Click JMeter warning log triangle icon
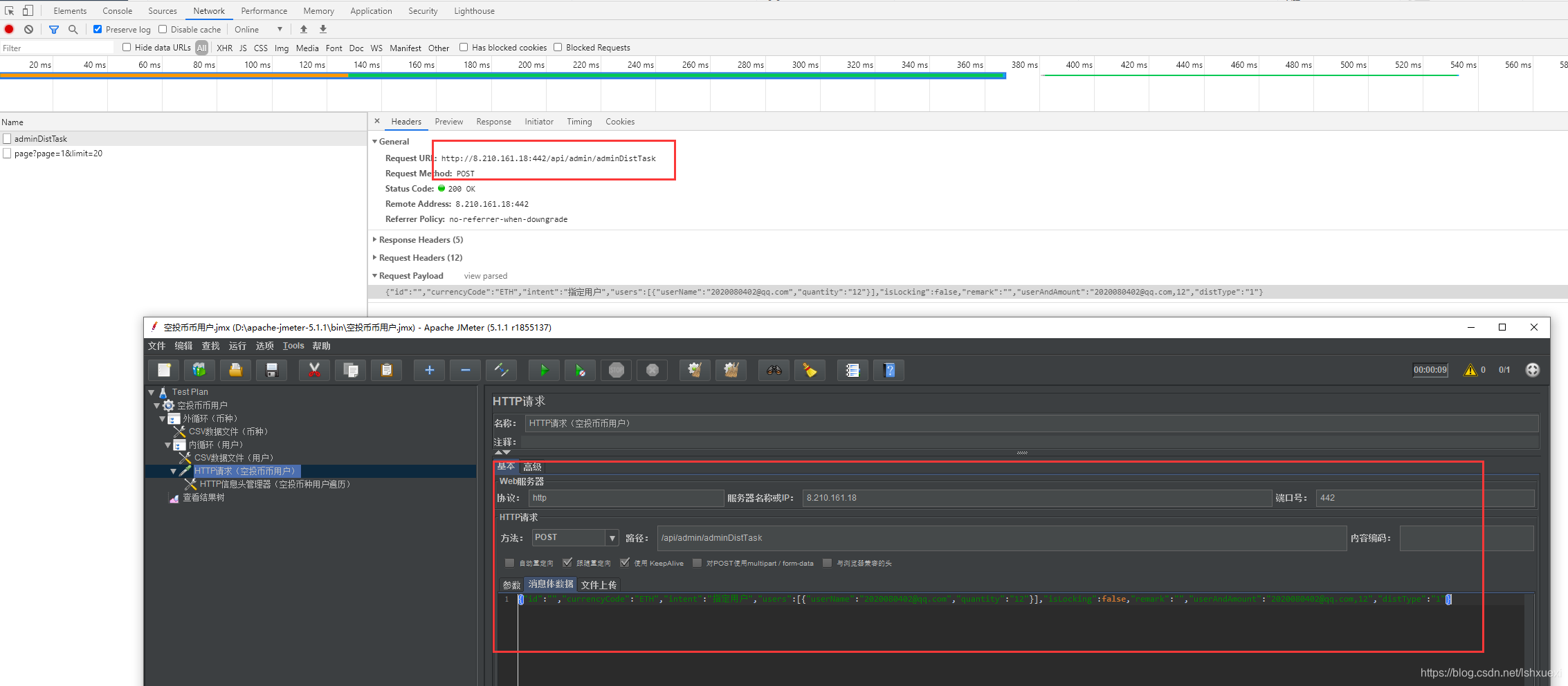The image size is (1568, 686). (x=1470, y=370)
